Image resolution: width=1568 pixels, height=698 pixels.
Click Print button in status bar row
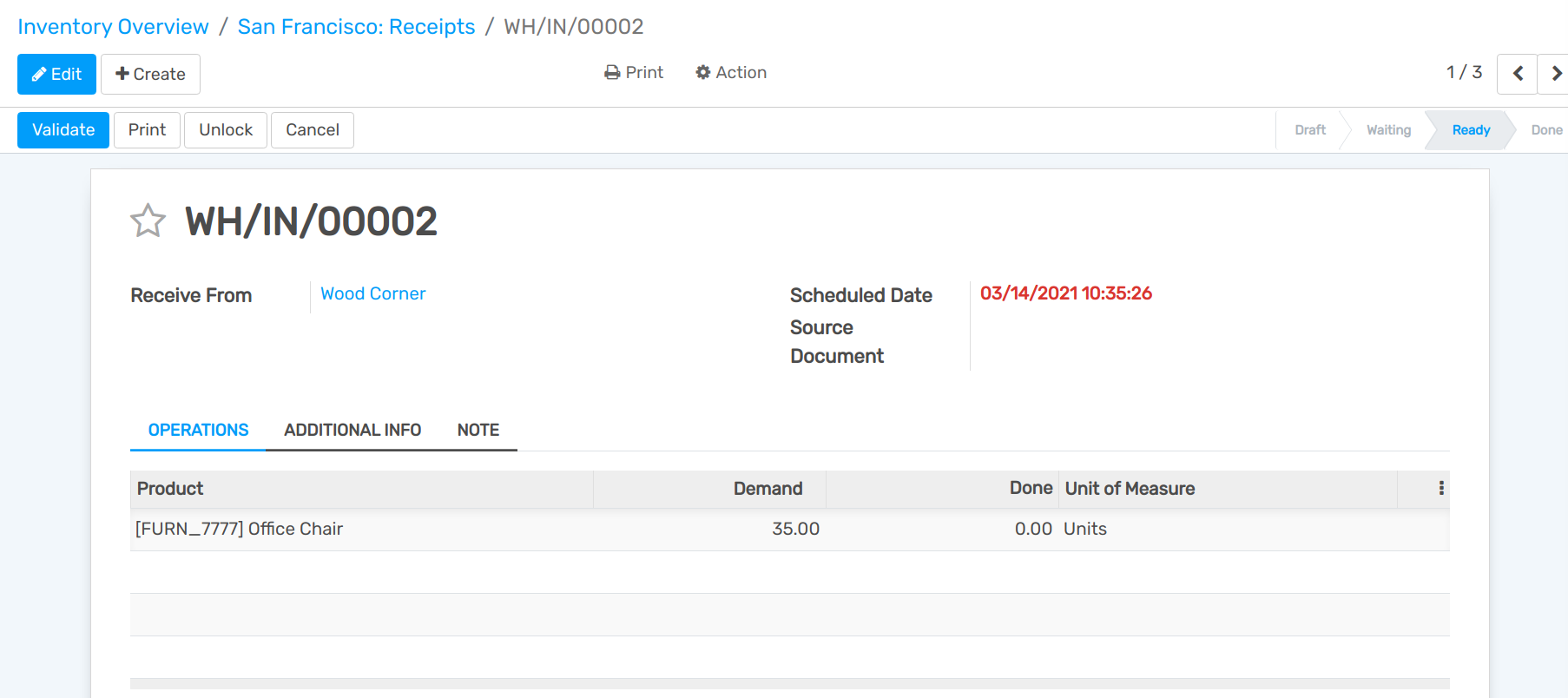click(147, 130)
